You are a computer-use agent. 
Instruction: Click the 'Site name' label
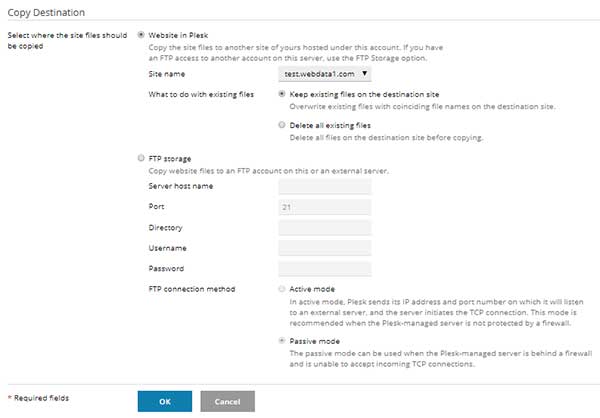coord(167,74)
